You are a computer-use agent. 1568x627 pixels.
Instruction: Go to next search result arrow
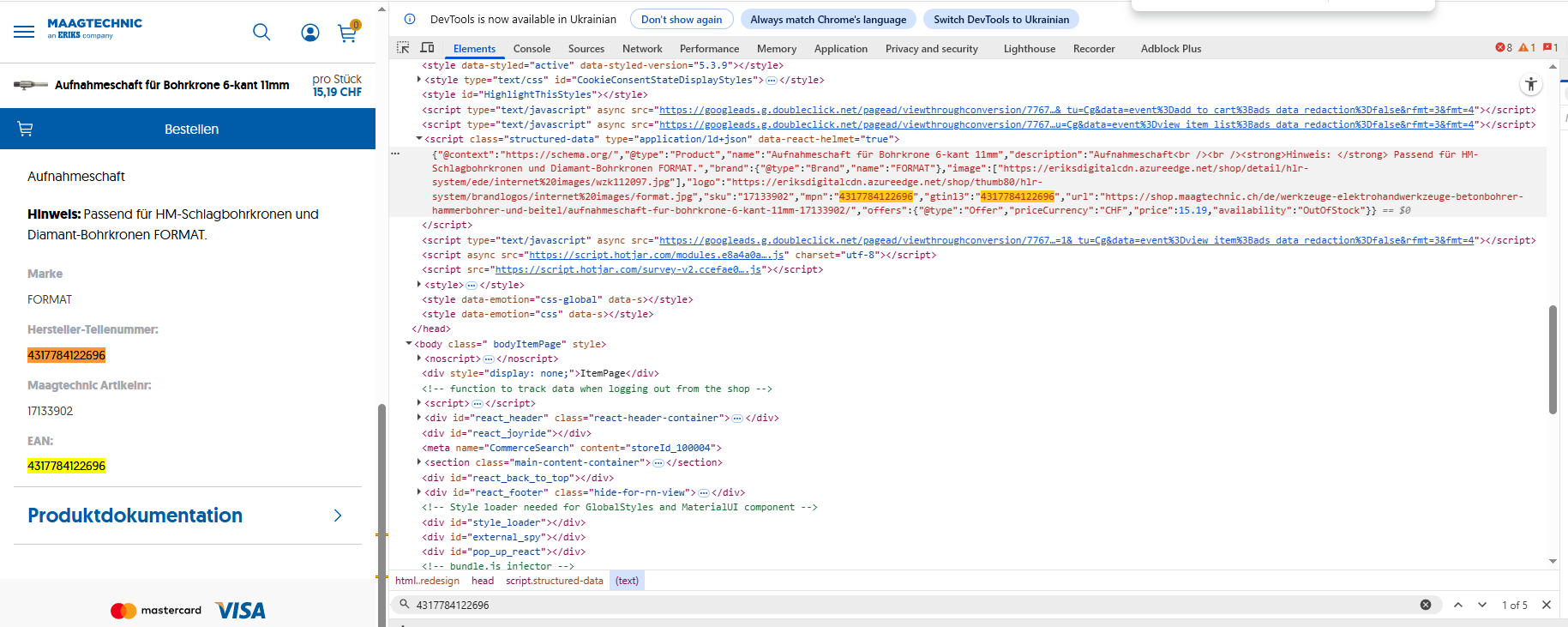[1482, 605]
